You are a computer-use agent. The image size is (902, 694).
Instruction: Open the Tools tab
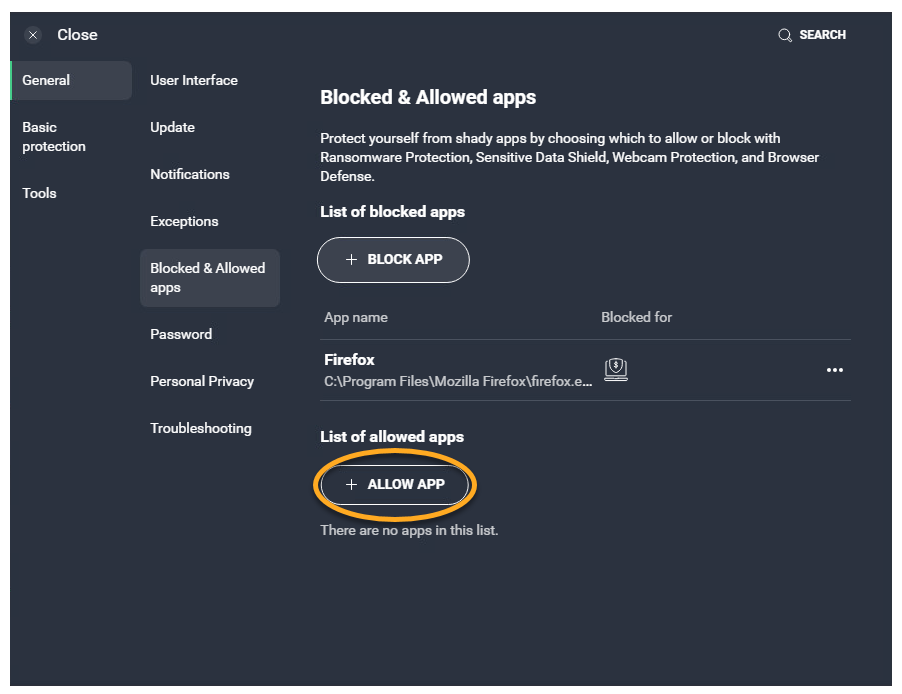click(x=40, y=193)
